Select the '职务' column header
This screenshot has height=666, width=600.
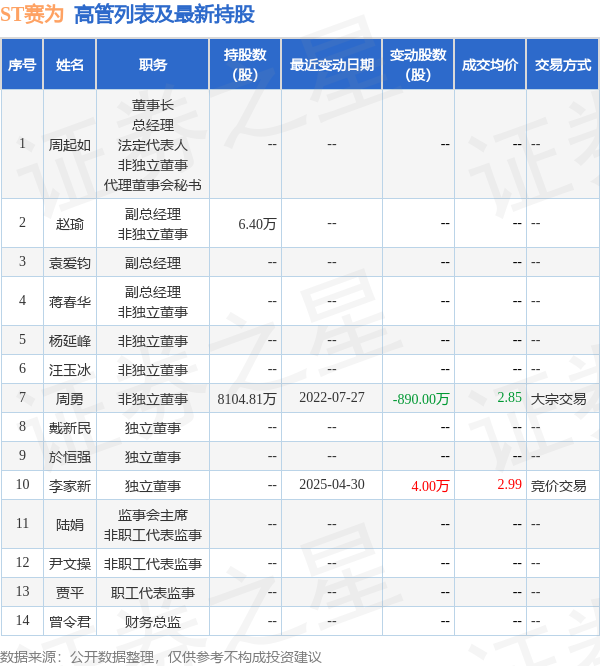(153, 65)
